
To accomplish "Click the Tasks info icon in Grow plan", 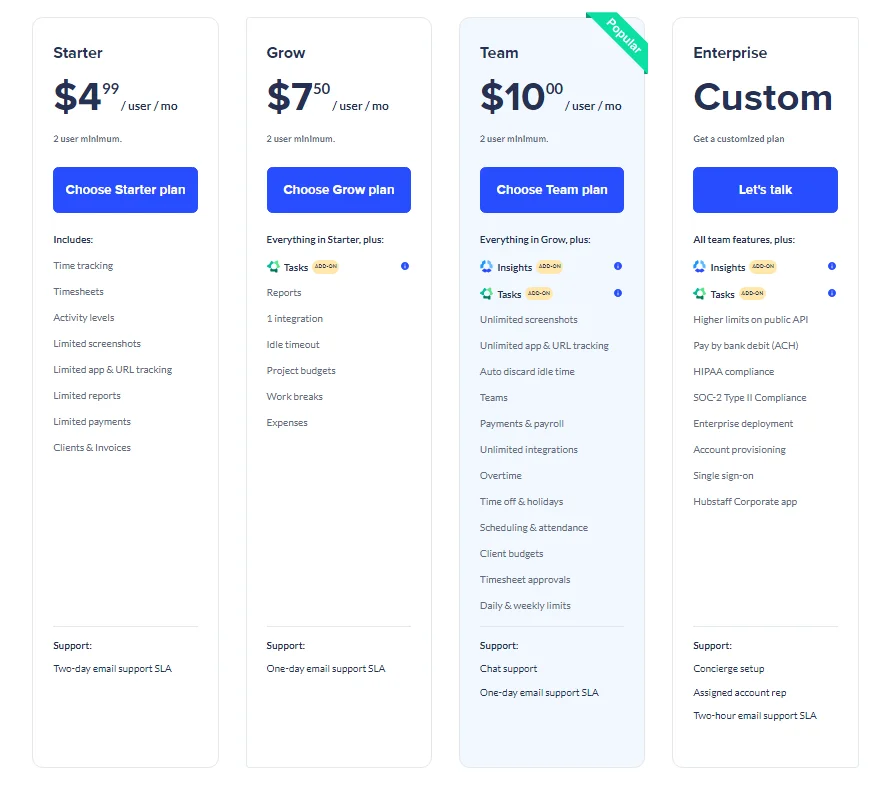I will click(x=404, y=266).
